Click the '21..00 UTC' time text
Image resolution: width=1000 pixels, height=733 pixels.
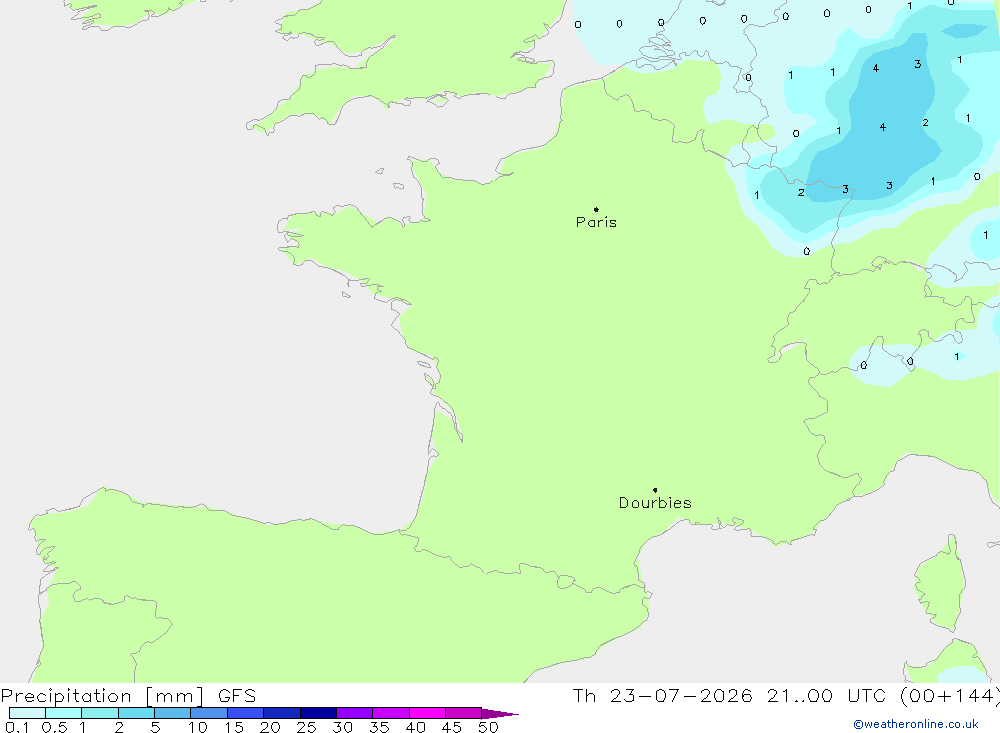point(828,695)
